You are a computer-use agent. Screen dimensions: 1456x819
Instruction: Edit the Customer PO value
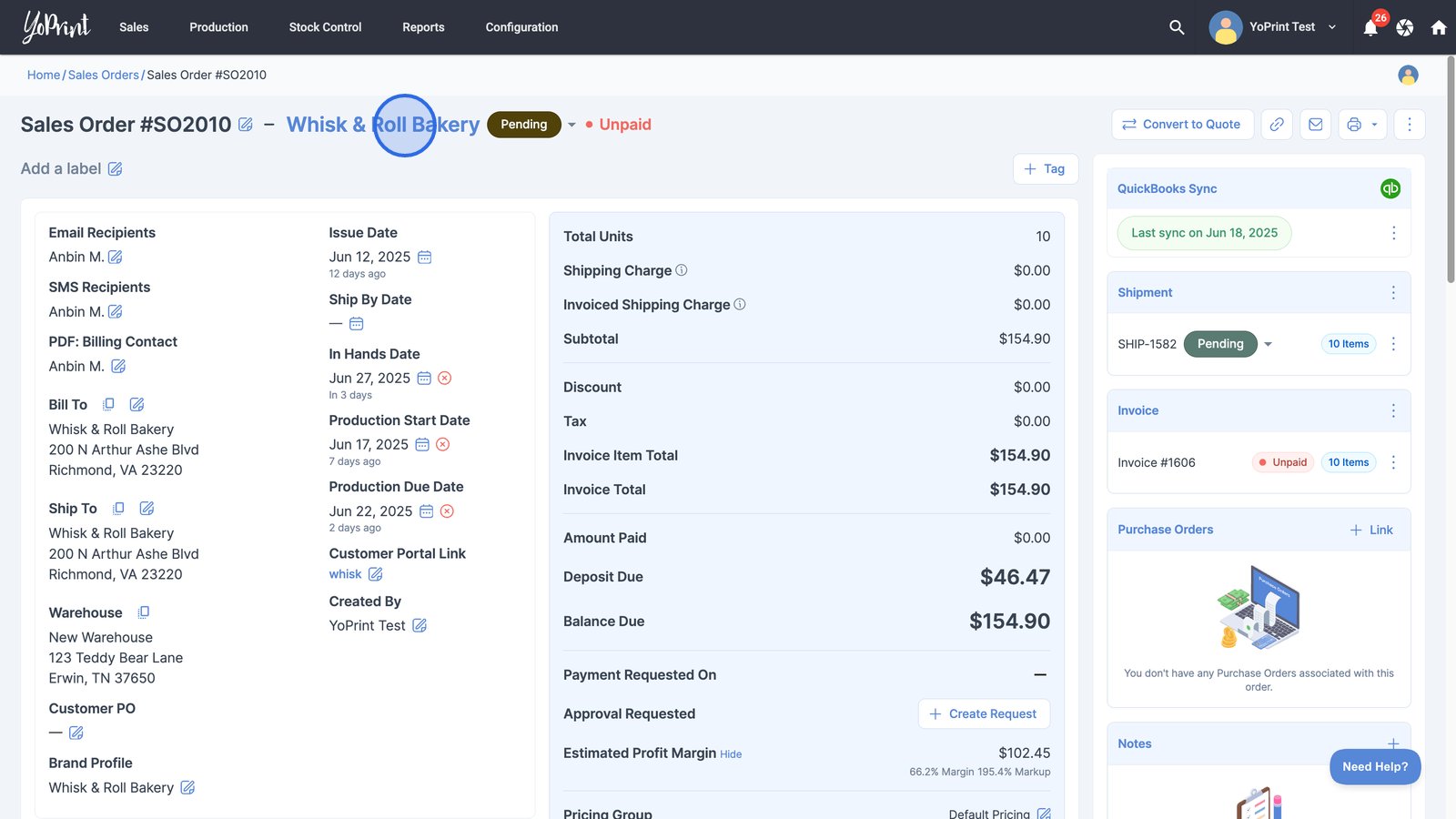[76, 733]
